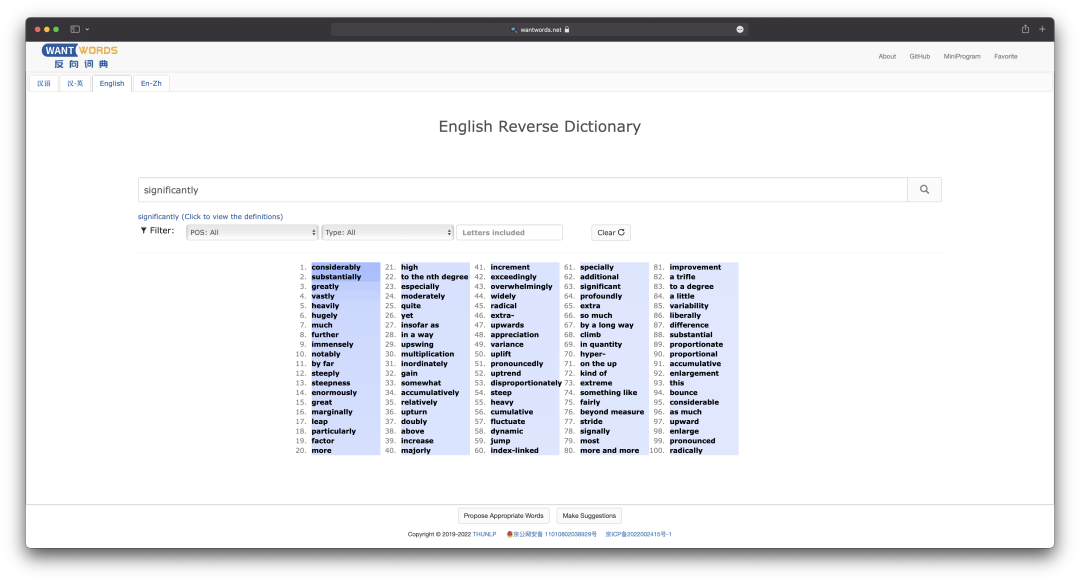Select result word 'fluctuate'
This screenshot has width=1080, height=582.
tap(508, 422)
